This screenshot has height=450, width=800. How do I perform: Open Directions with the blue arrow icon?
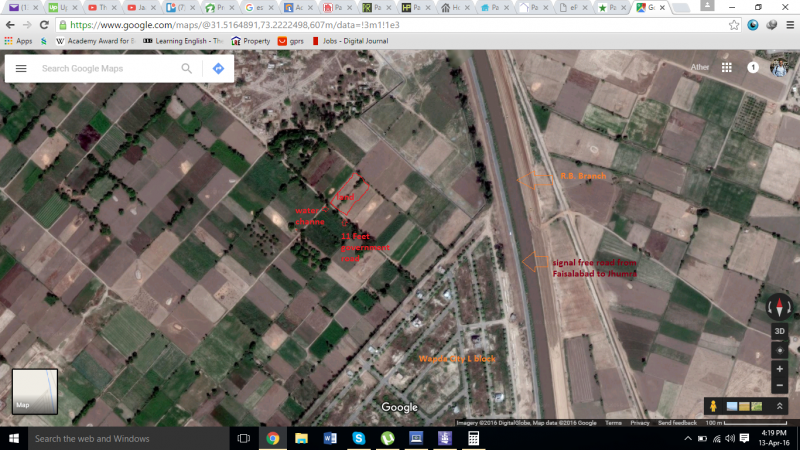click(218, 68)
